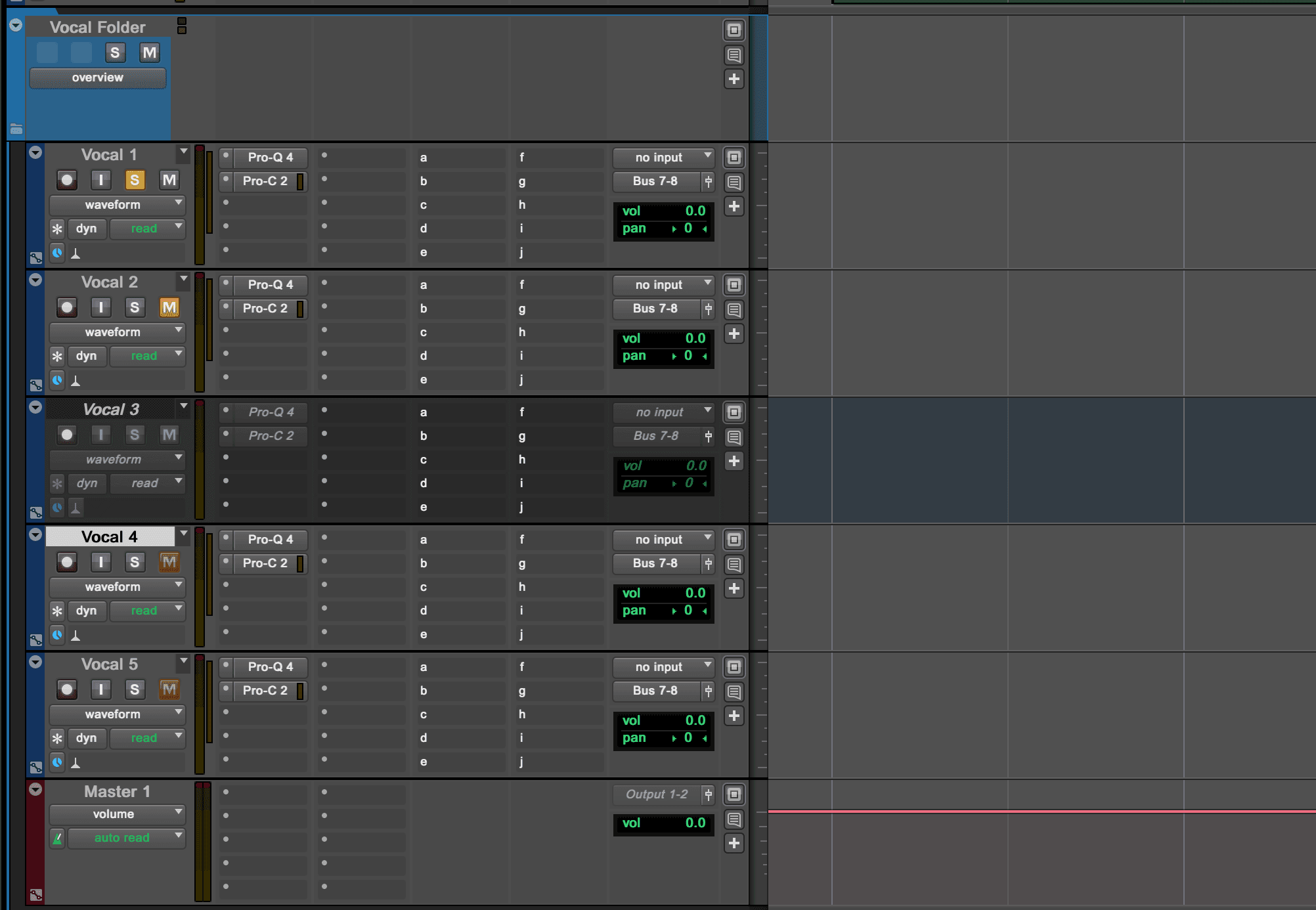Click Bus 7-8 output on Vocal 4

tap(655, 563)
